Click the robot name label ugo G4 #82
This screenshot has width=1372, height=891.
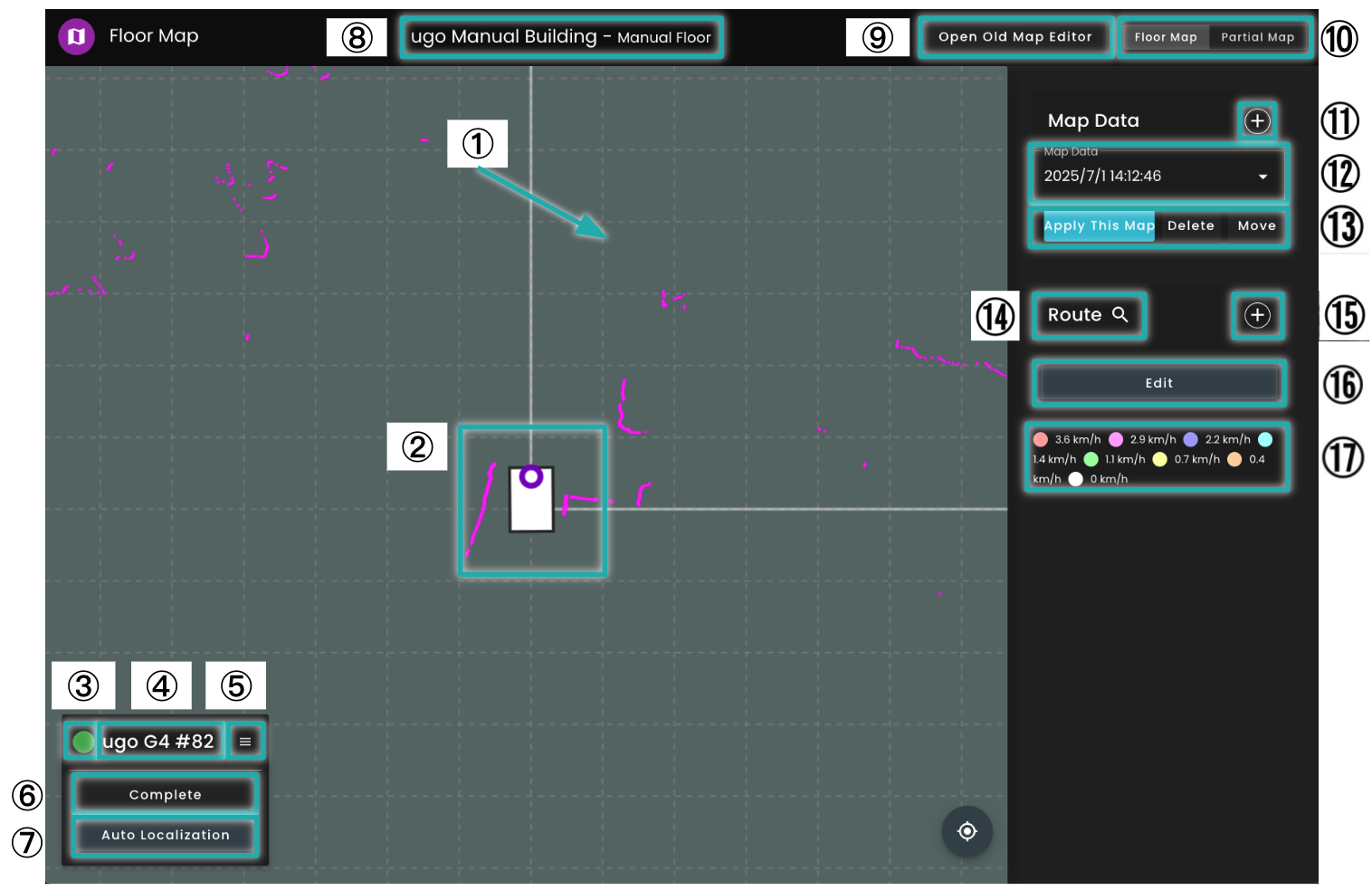tap(159, 741)
